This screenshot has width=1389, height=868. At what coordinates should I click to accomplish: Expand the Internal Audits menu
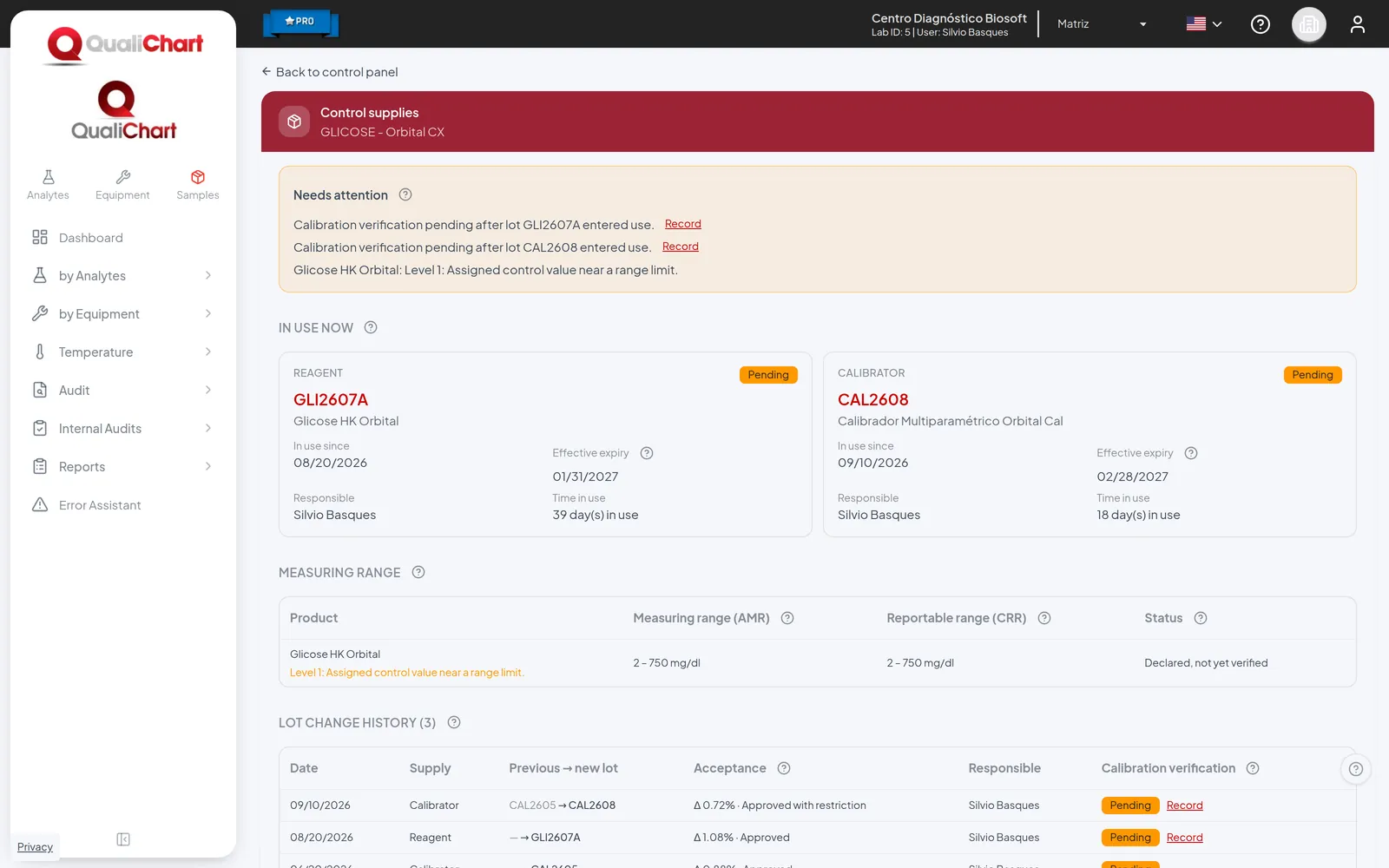pos(123,429)
